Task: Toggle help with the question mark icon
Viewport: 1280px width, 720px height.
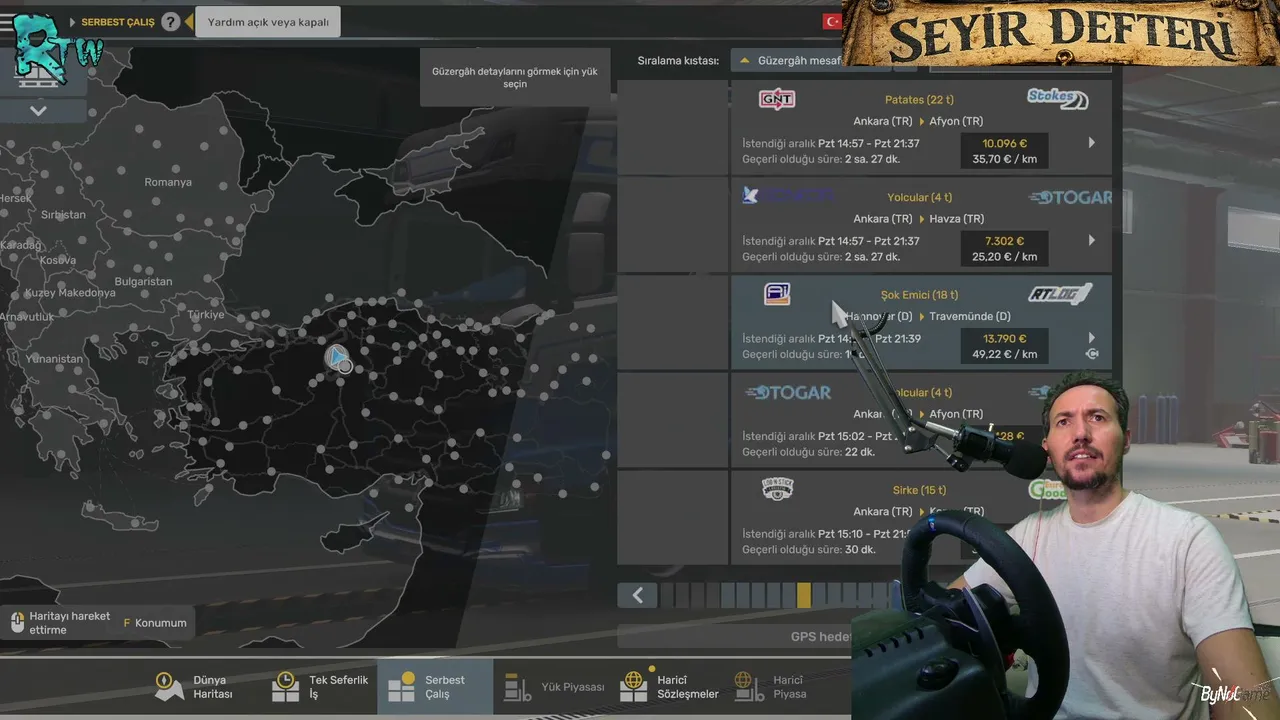Action: click(x=171, y=21)
